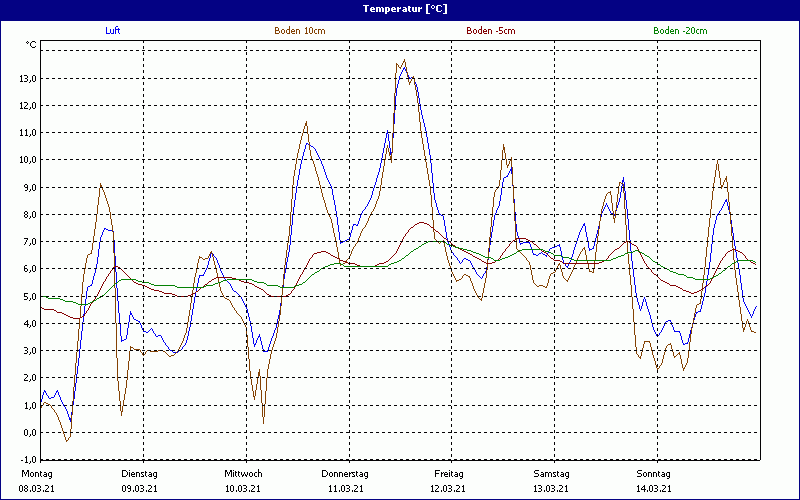Image resolution: width=800 pixels, height=500 pixels.
Task: Click the 5,0 y-axis value
Action: click(x=29, y=296)
